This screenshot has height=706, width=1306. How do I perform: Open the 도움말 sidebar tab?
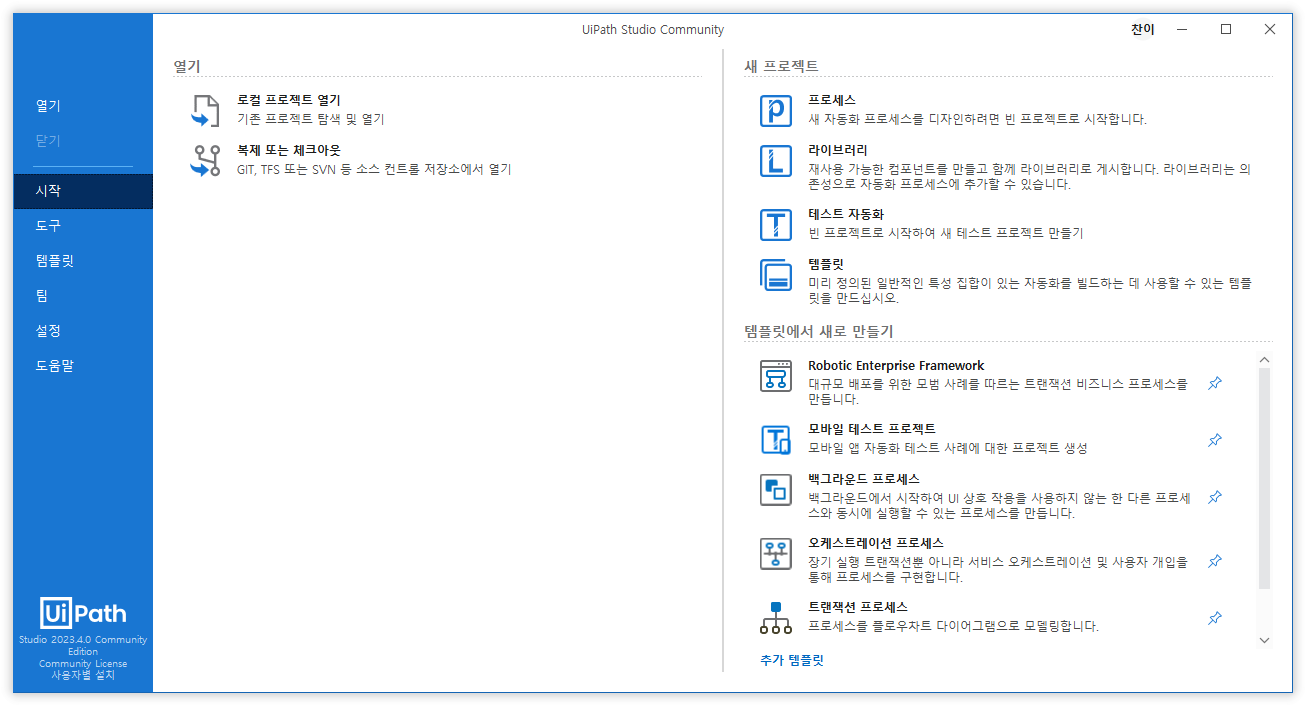83,366
